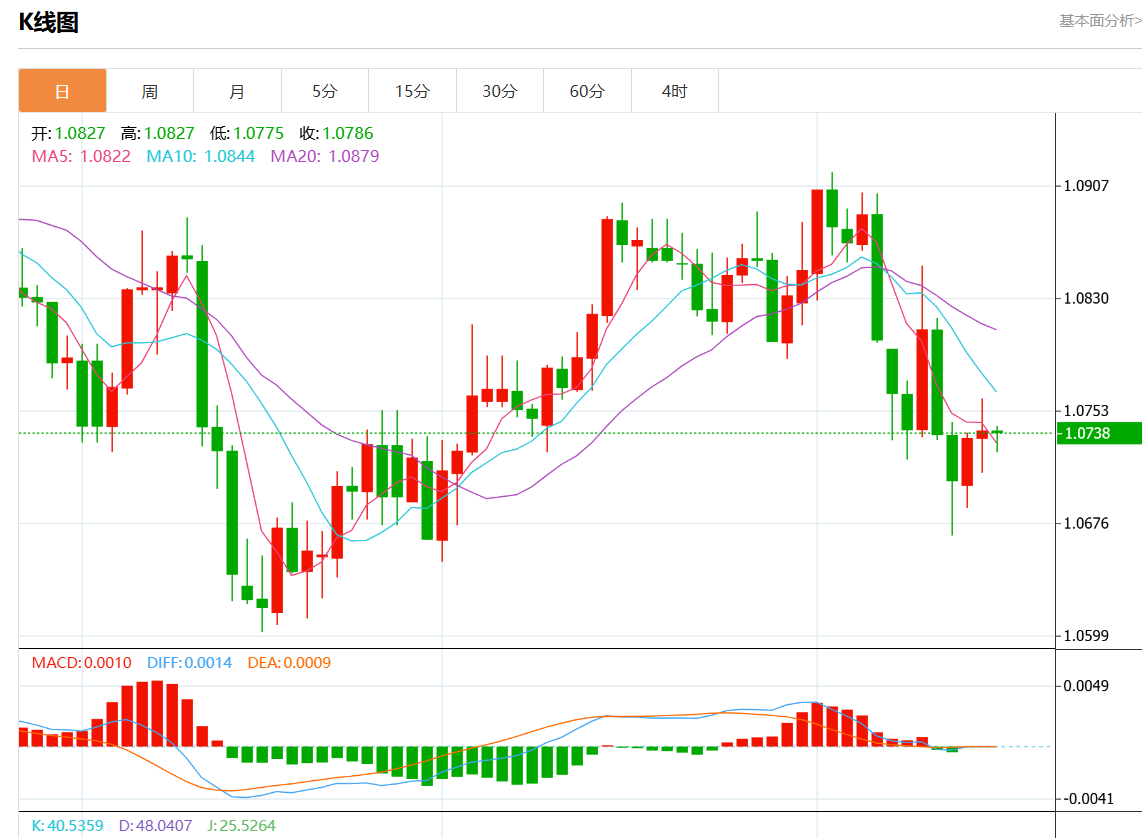The width and height of the screenshot is (1142, 838).
Task: Click the green 1.0738 current price tag
Action: tap(1099, 433)
